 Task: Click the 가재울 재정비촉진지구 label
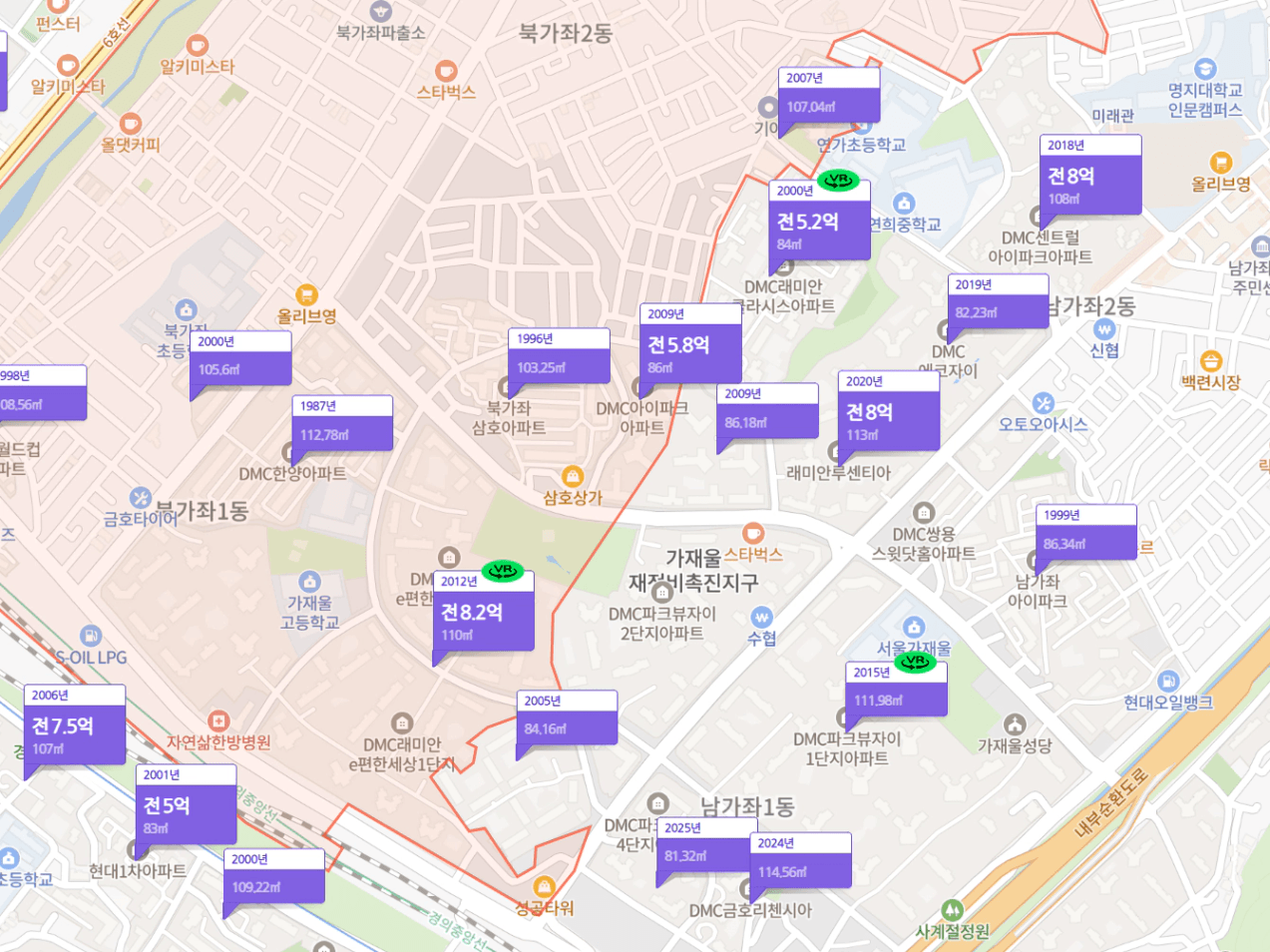pyautogui.click(x=693, y=570)
